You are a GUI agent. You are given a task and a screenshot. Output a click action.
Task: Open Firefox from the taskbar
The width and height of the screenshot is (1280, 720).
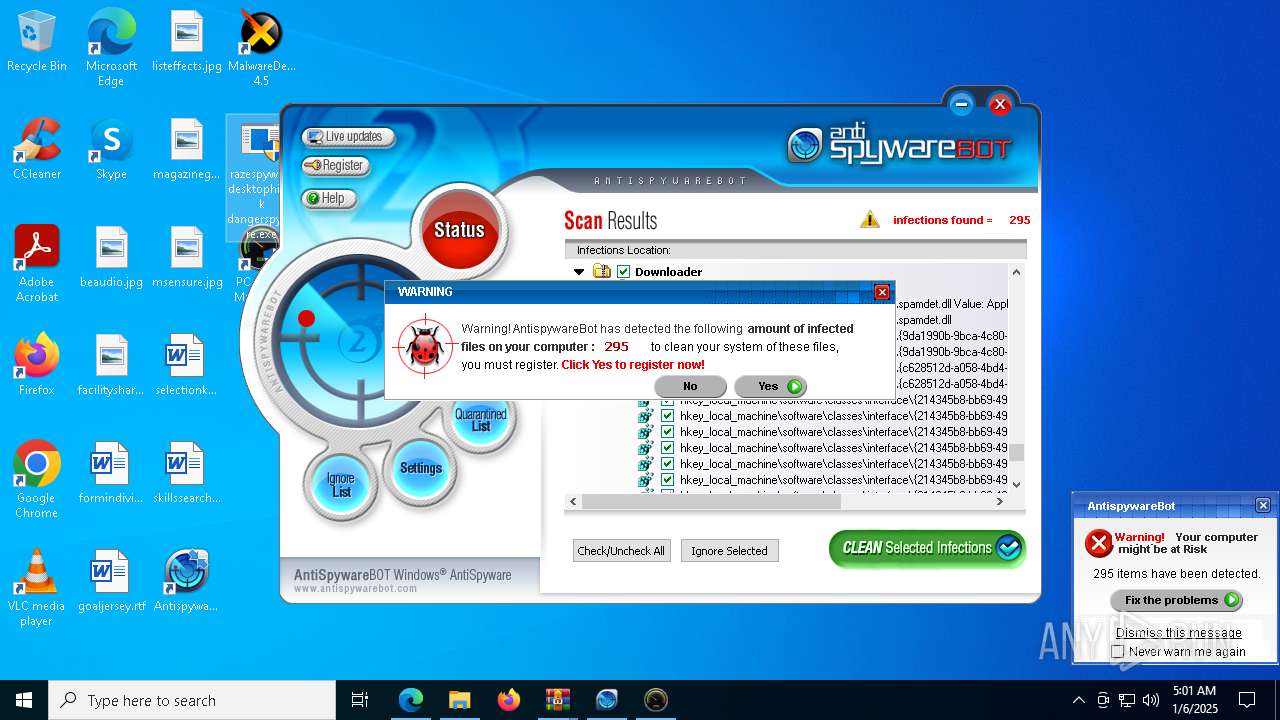509,700
